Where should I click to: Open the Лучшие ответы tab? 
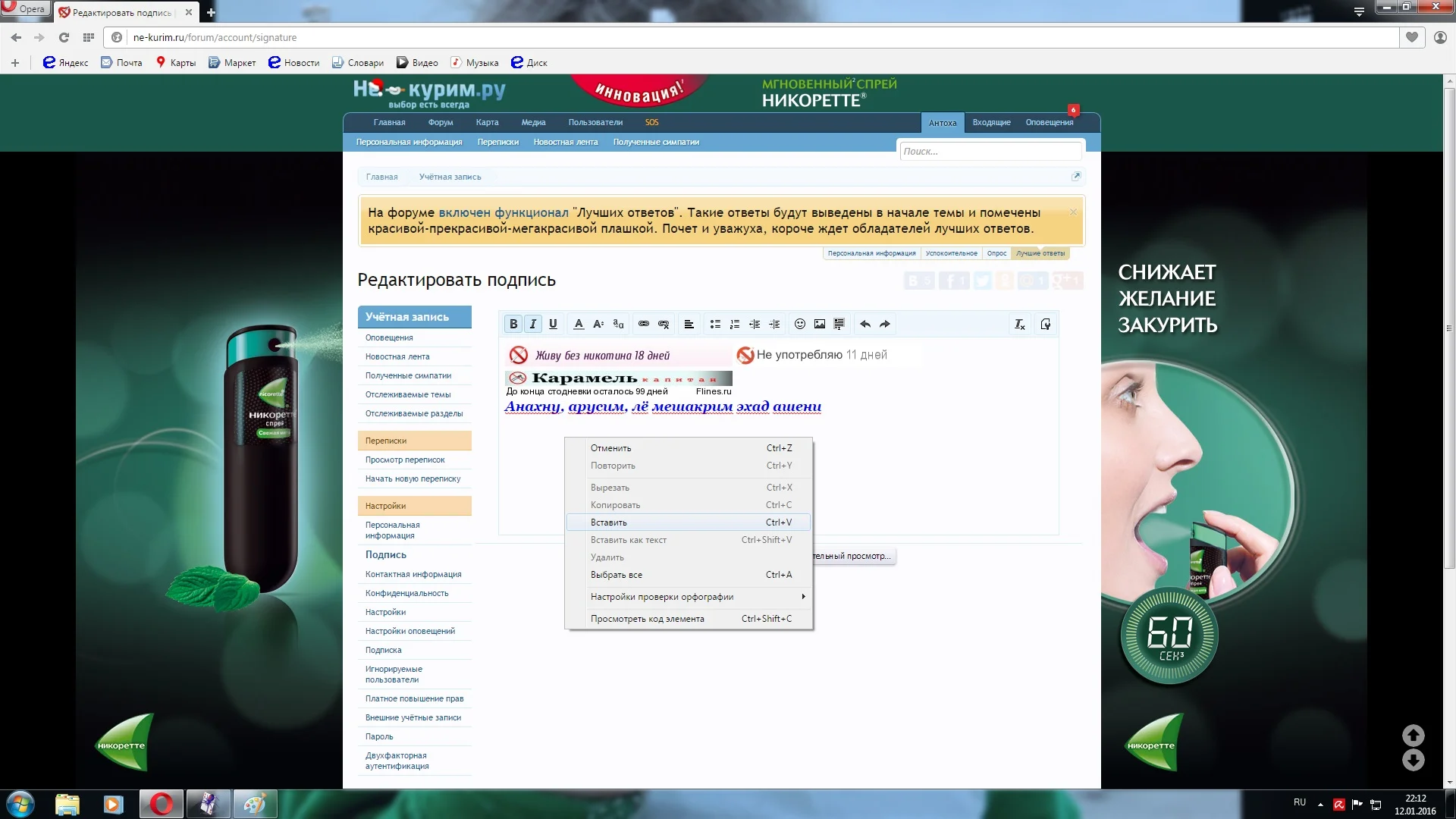(x=1040, y=253)
